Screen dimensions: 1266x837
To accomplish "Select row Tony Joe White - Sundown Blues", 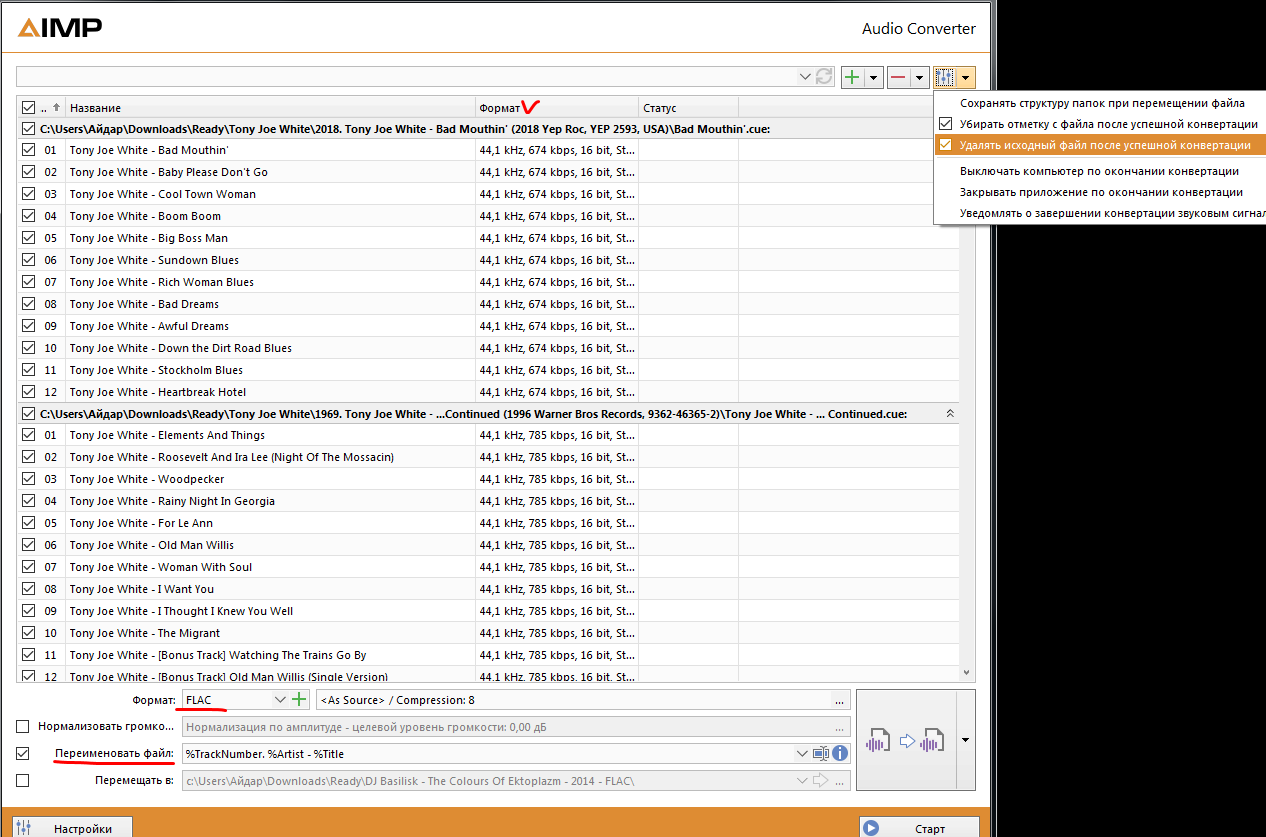I will click(x=487, y=260).
